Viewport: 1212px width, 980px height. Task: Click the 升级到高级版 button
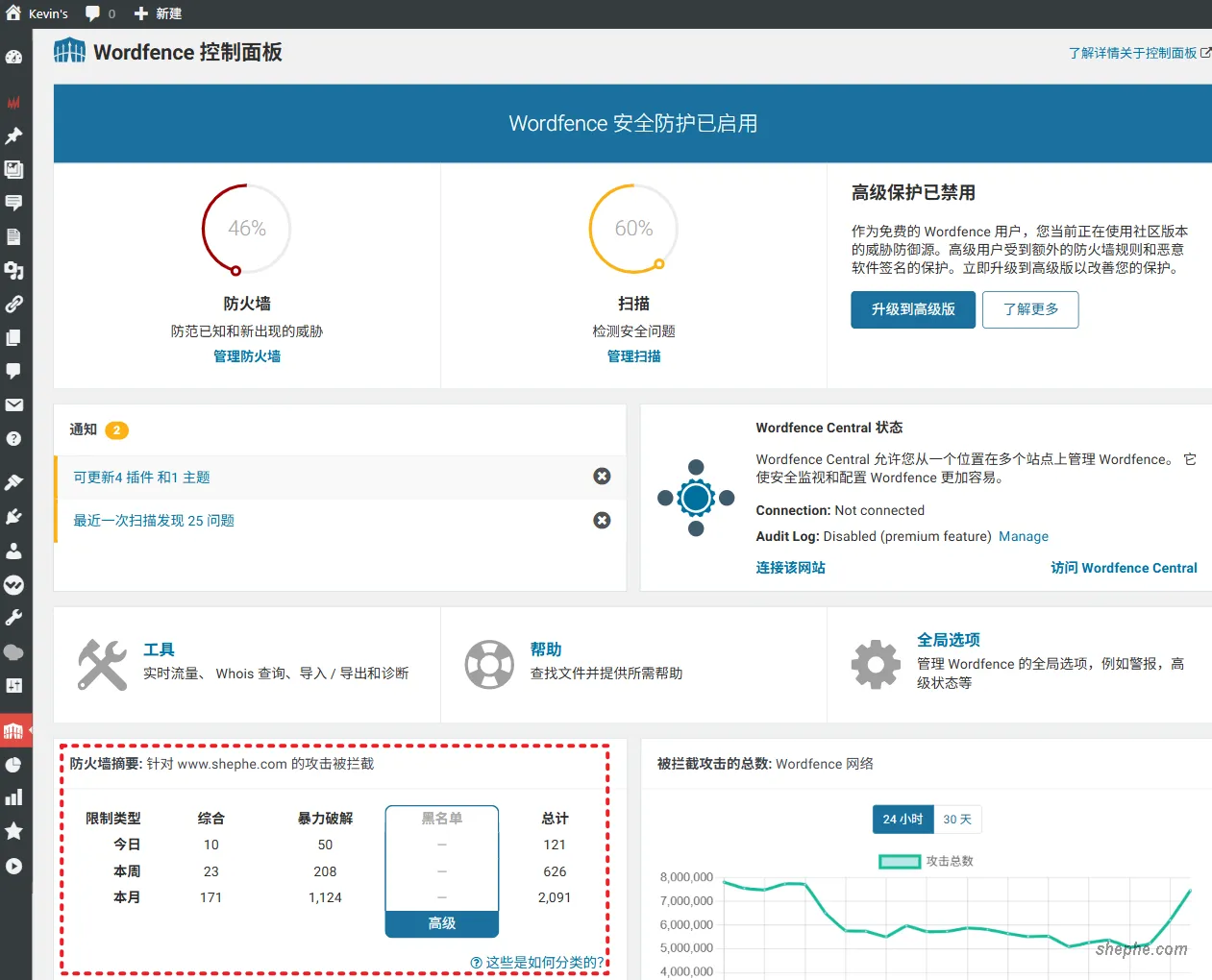[x=912, y=309]
